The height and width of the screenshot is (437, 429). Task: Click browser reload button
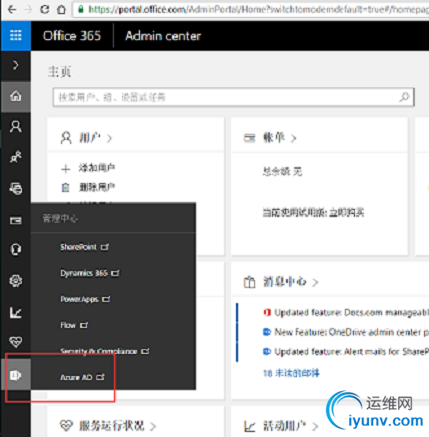(x=45, y=9)
